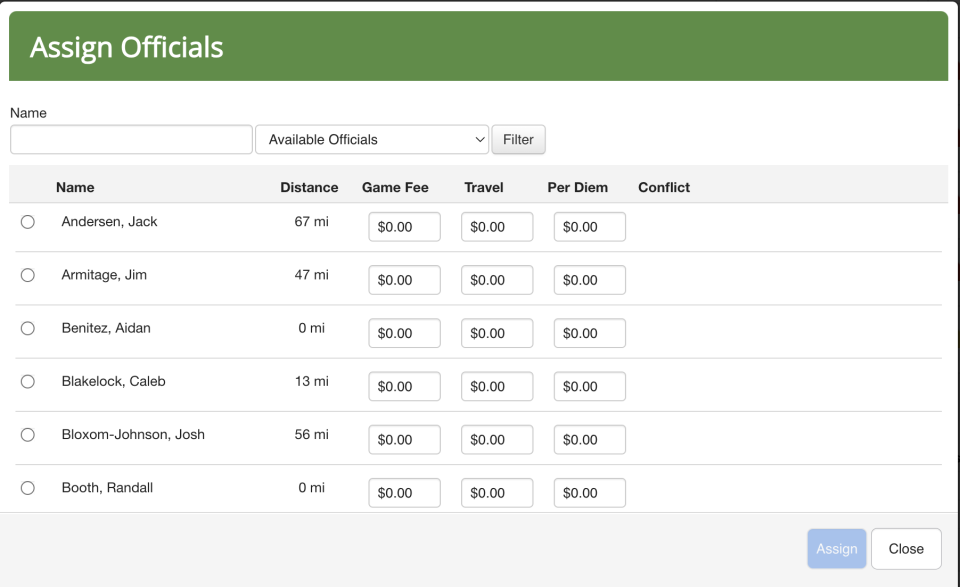Edit Travel amount for Armitage, Jim
The height and width of the screenshot is (587, 960).
(x=497, y=280)
